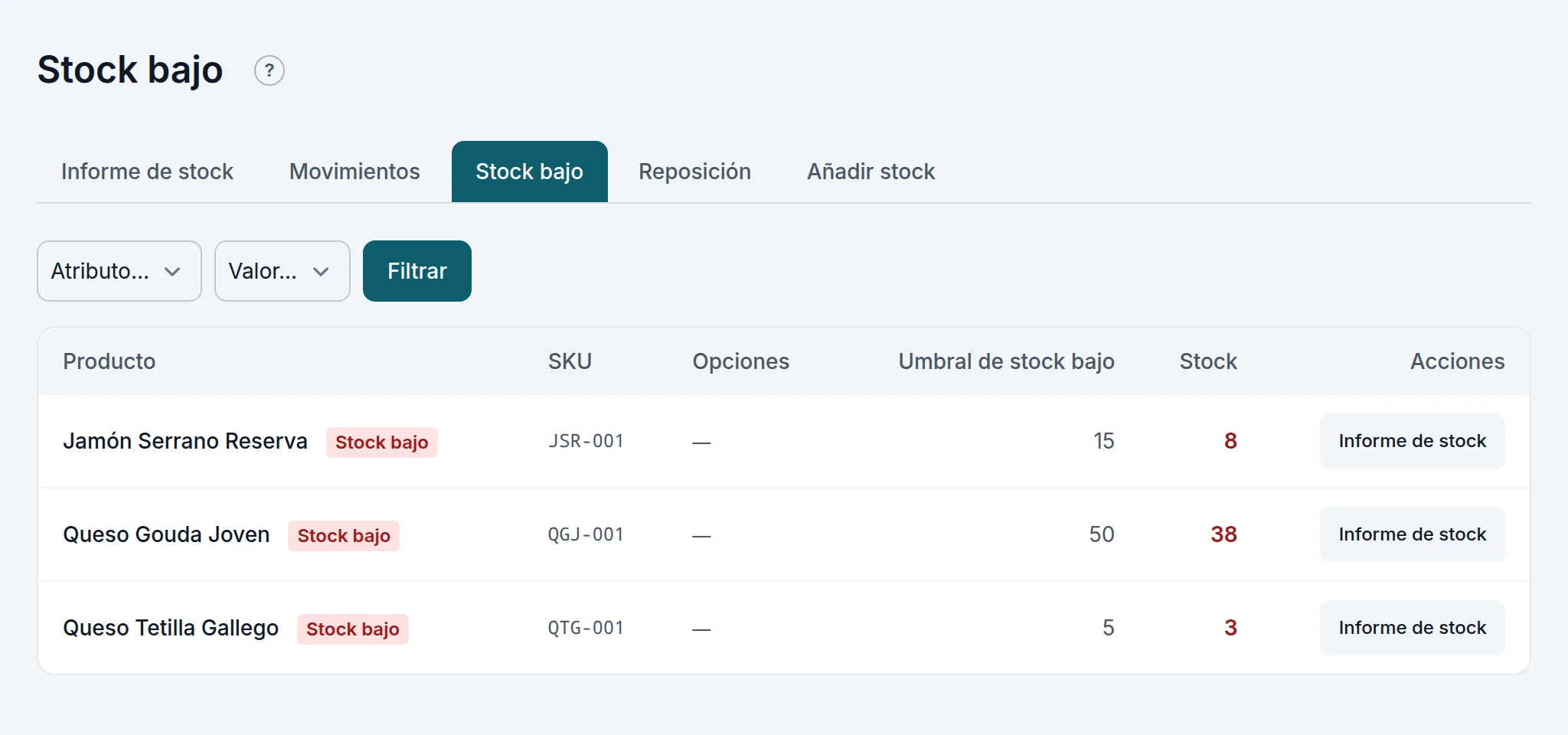Click the SKU column header
The width and height of the screenshot is (1568, 735).
570,361
